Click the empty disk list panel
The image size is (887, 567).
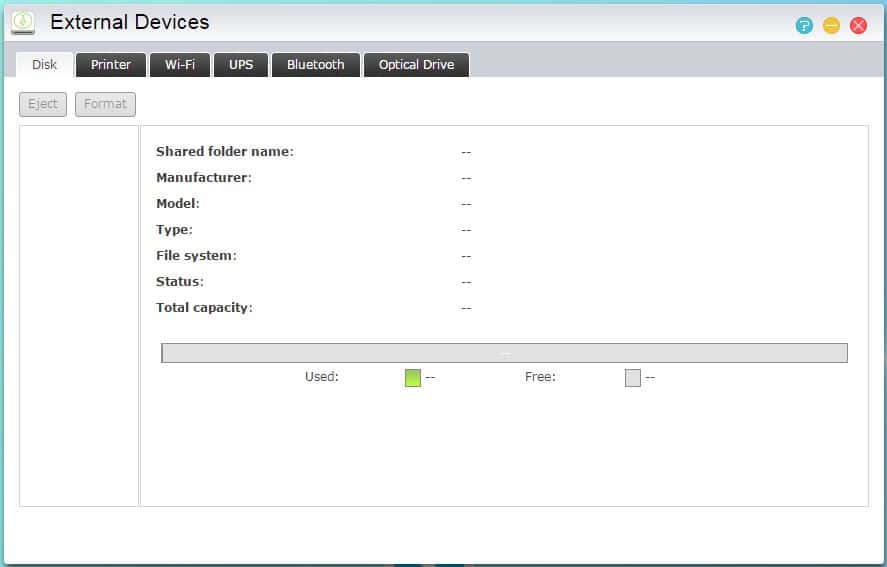79,315
